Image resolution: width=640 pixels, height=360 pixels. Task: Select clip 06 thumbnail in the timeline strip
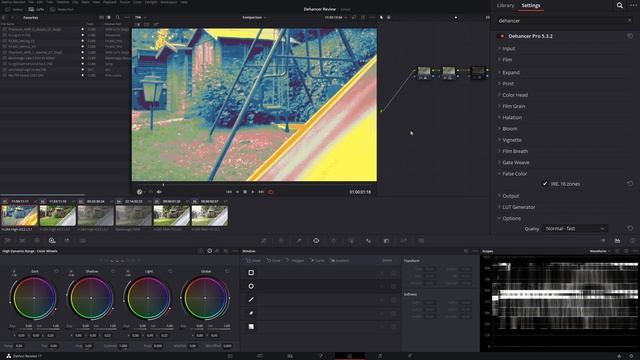210,216
